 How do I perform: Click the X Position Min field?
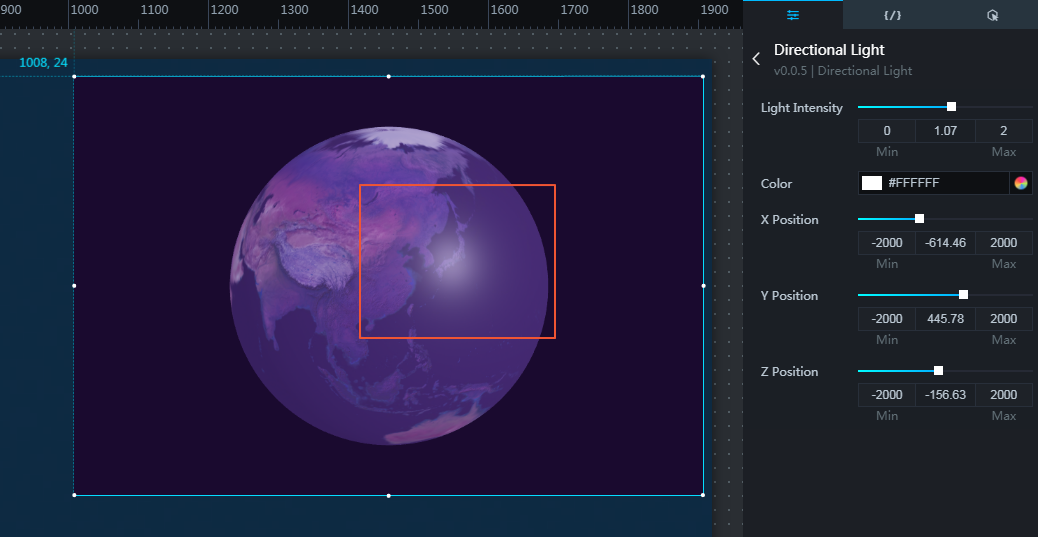(x=887, y=243)
